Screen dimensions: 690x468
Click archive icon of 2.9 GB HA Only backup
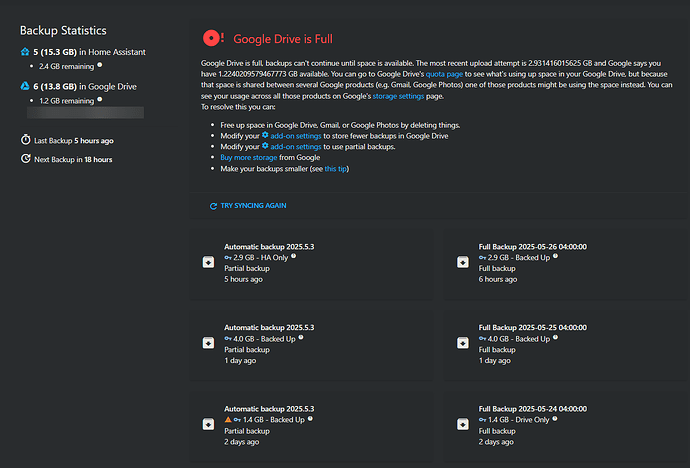click(209, 262)
